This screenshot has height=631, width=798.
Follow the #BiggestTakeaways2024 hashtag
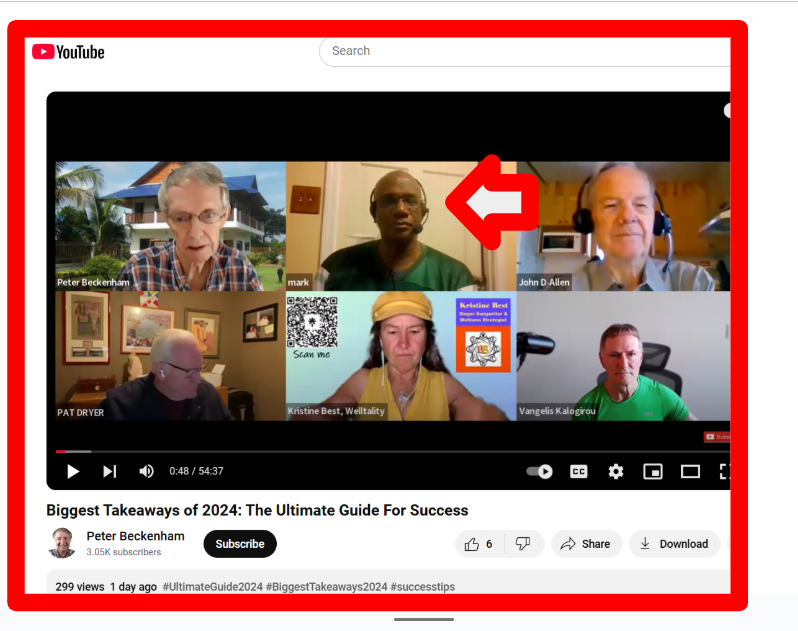(327, 587)
